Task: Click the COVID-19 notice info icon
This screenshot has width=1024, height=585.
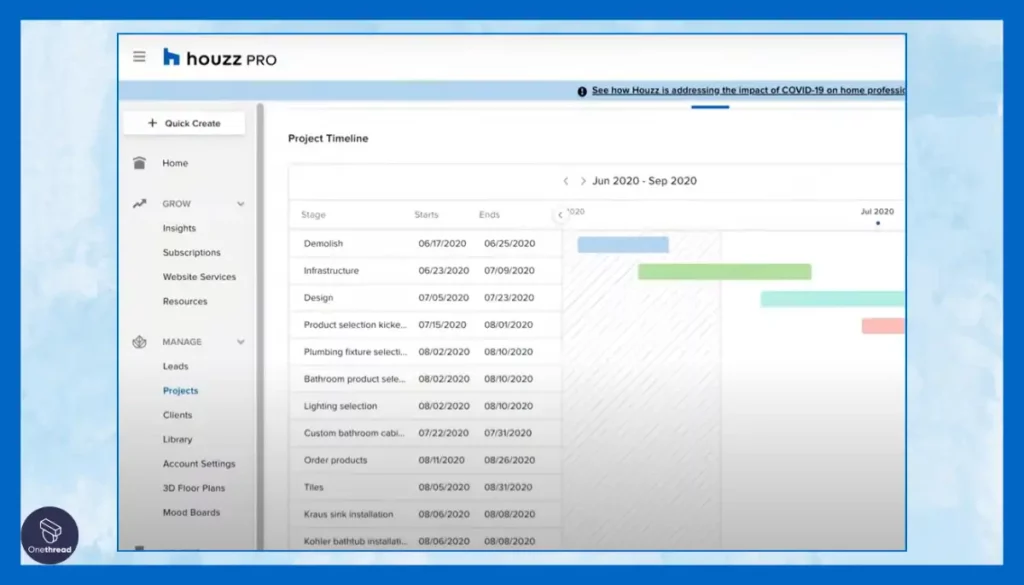Action: 582,91
